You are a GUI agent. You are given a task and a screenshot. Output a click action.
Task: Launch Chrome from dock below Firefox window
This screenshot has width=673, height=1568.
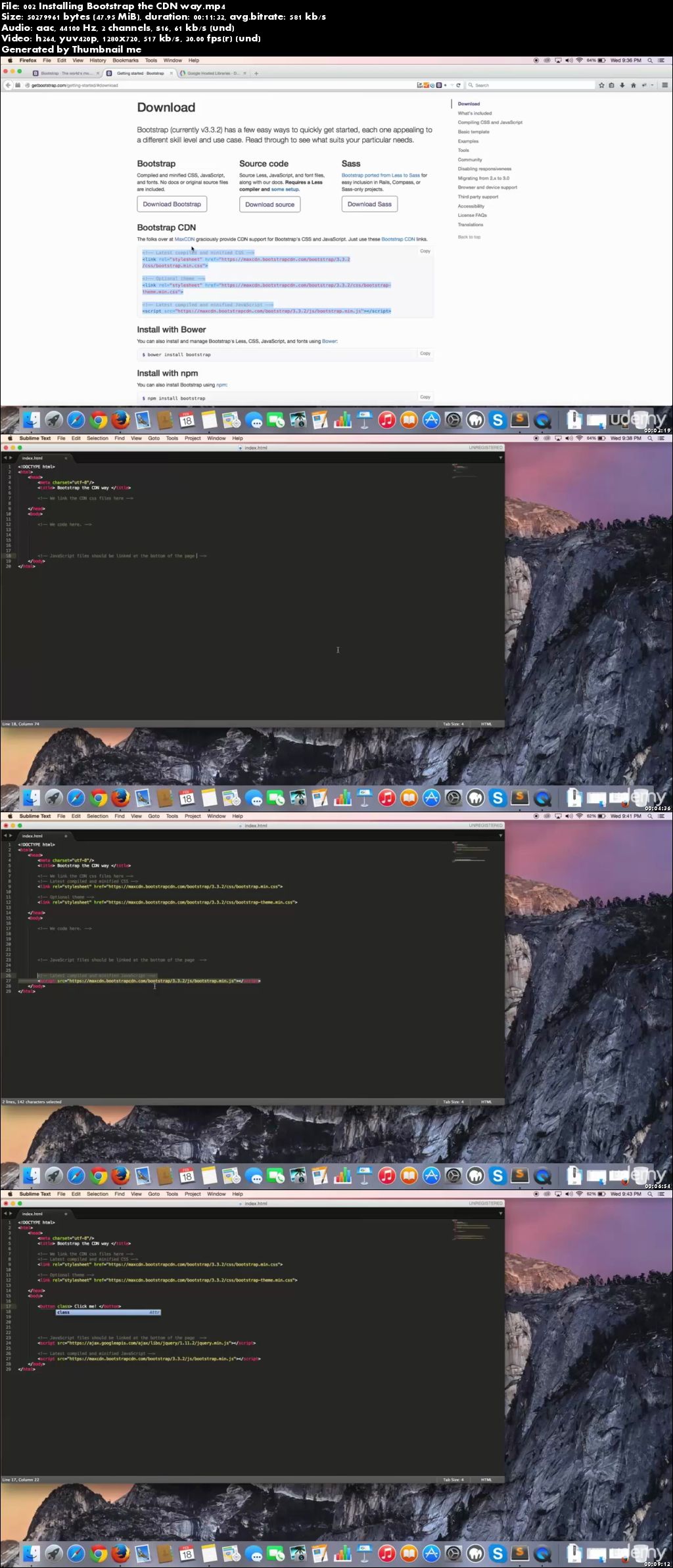click(x=99, y=420)
